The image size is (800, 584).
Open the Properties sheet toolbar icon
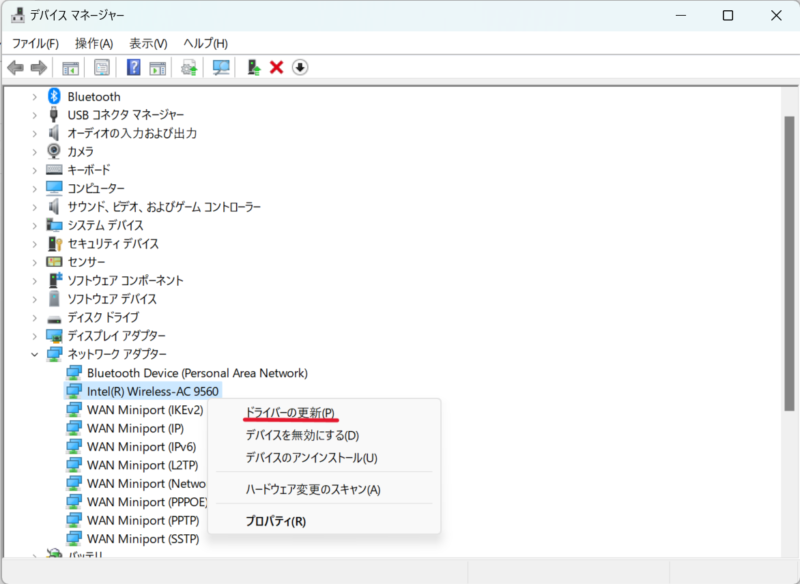102,67
